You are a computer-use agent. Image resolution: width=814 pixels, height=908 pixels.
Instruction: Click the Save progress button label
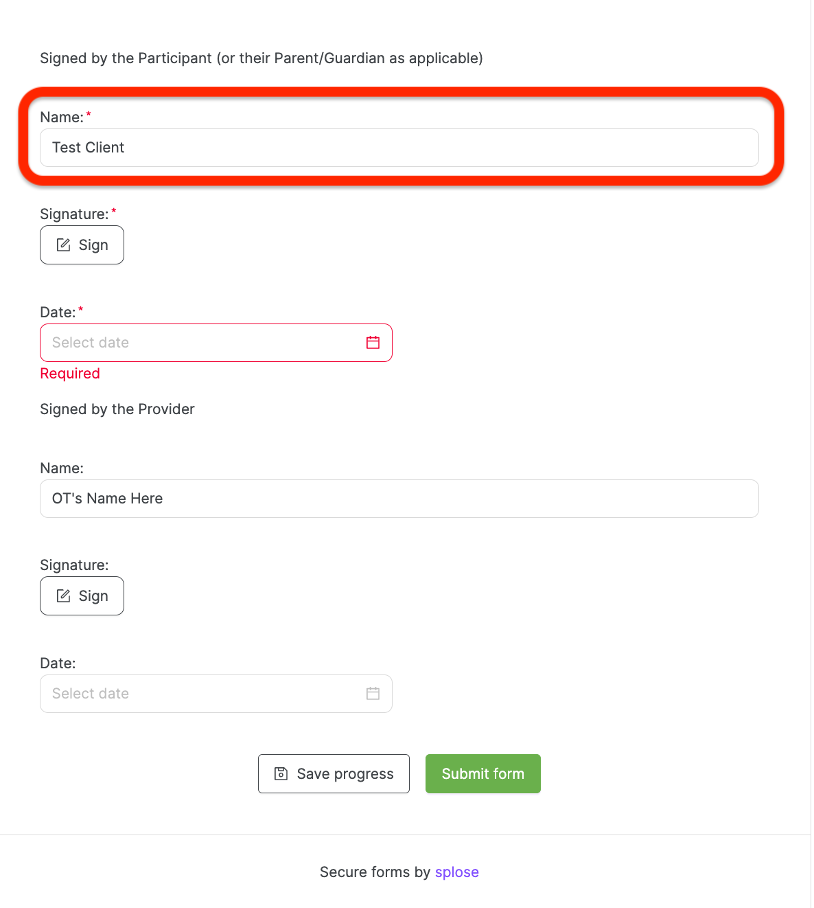345,773
